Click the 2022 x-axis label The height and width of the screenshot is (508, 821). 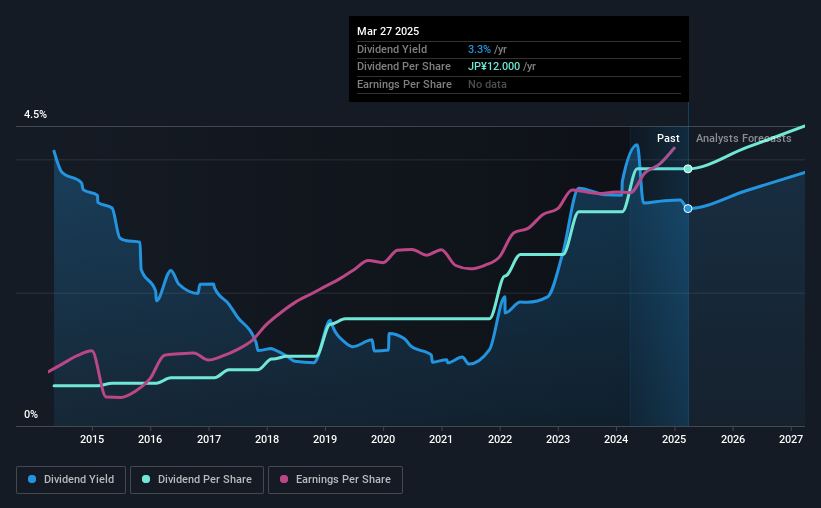pyautogui.click(x=500, y=439)
